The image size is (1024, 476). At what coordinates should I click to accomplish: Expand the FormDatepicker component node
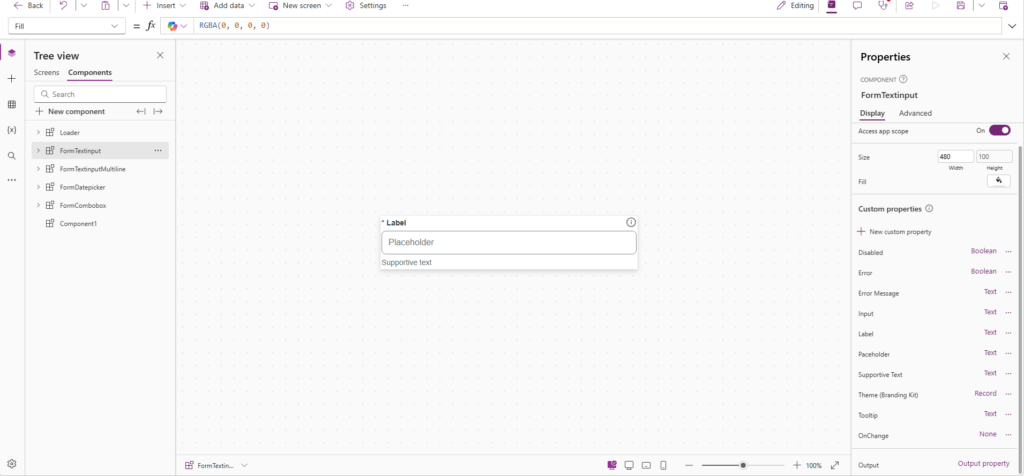38,187
